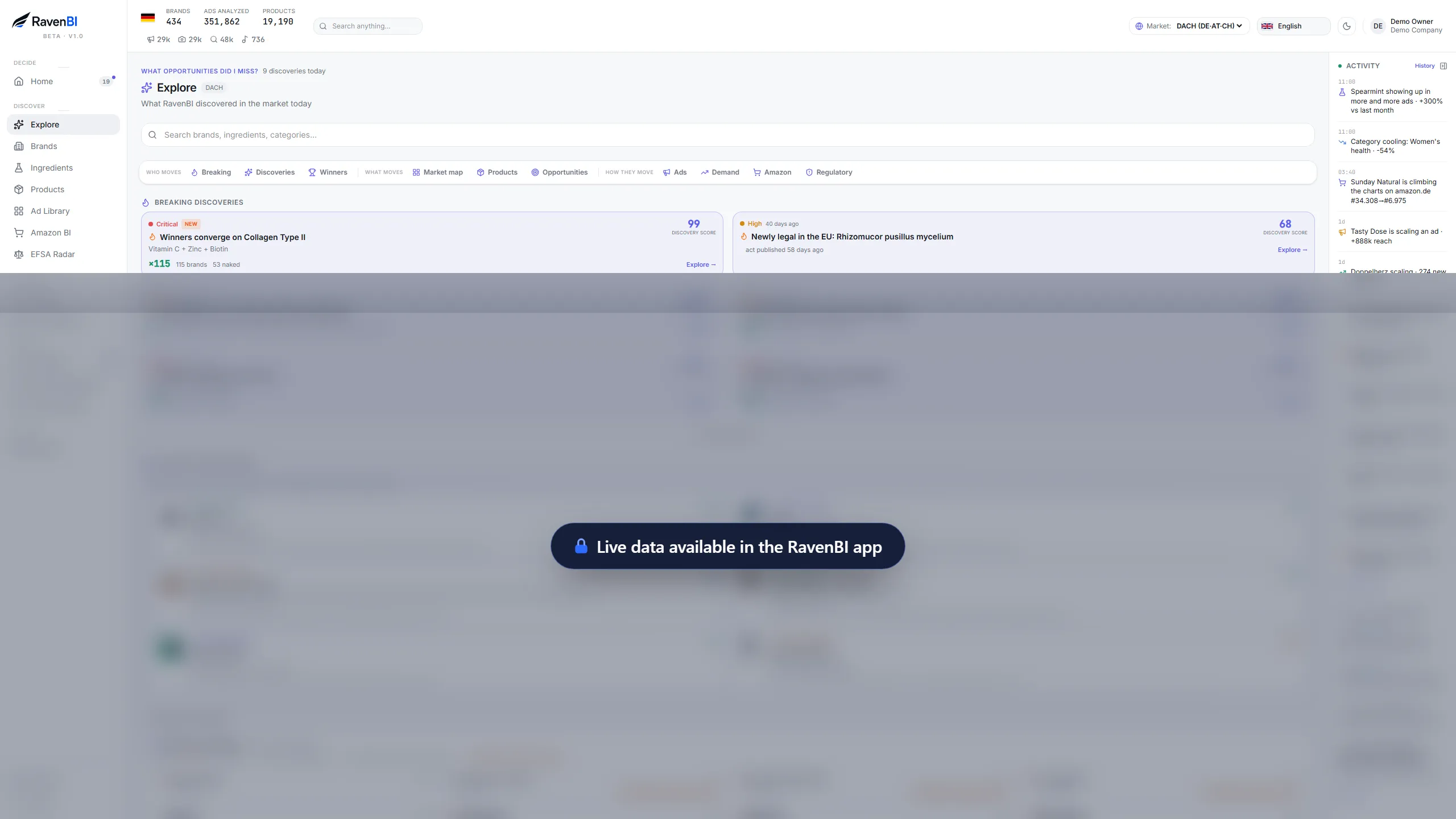Open Spearmint showing up activity item
Viewport: 1456px width, 819px height.
[1391, 96]
